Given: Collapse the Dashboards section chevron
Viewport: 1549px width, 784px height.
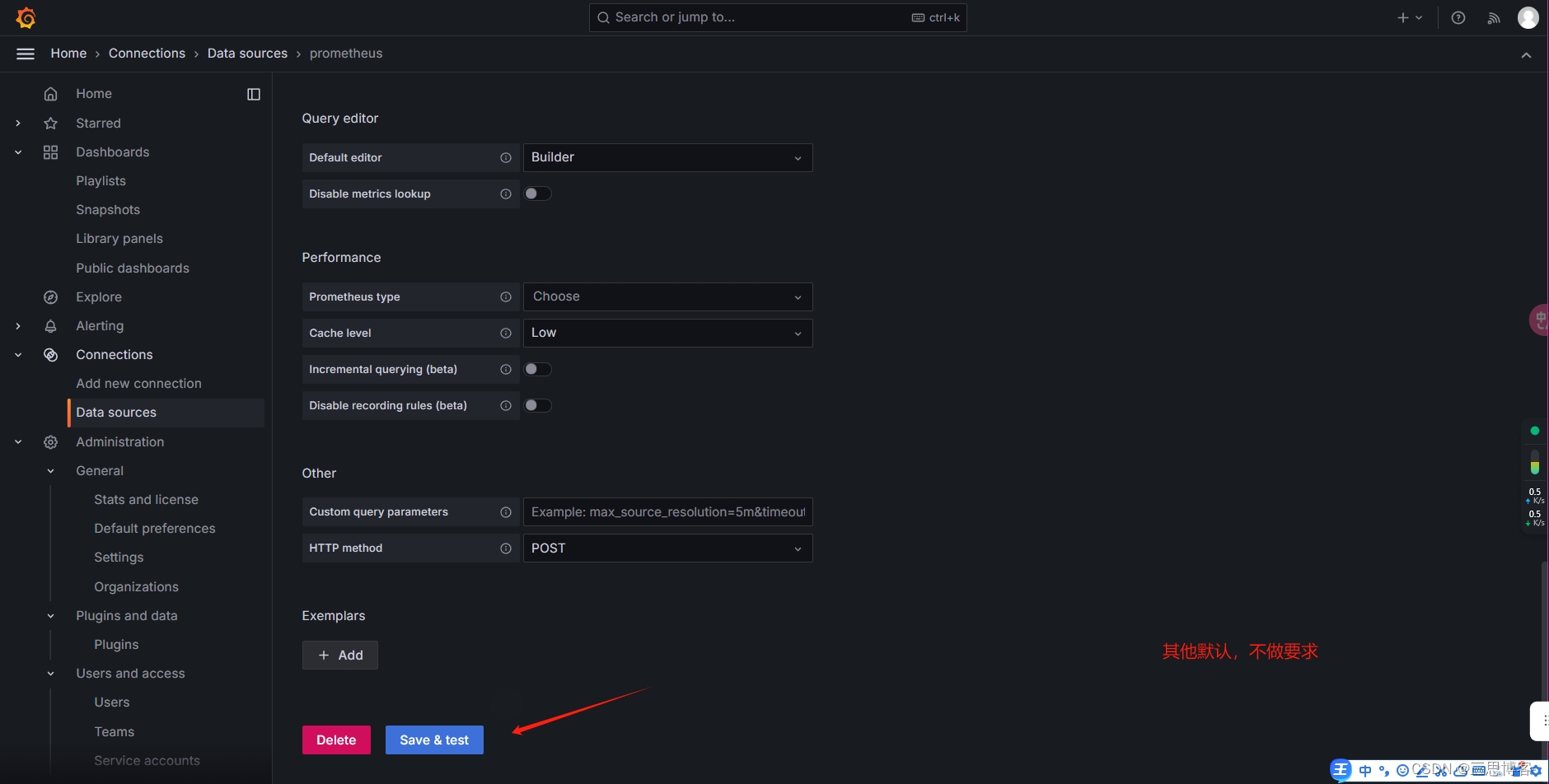Looking at the screenshot, I should 18,152.
